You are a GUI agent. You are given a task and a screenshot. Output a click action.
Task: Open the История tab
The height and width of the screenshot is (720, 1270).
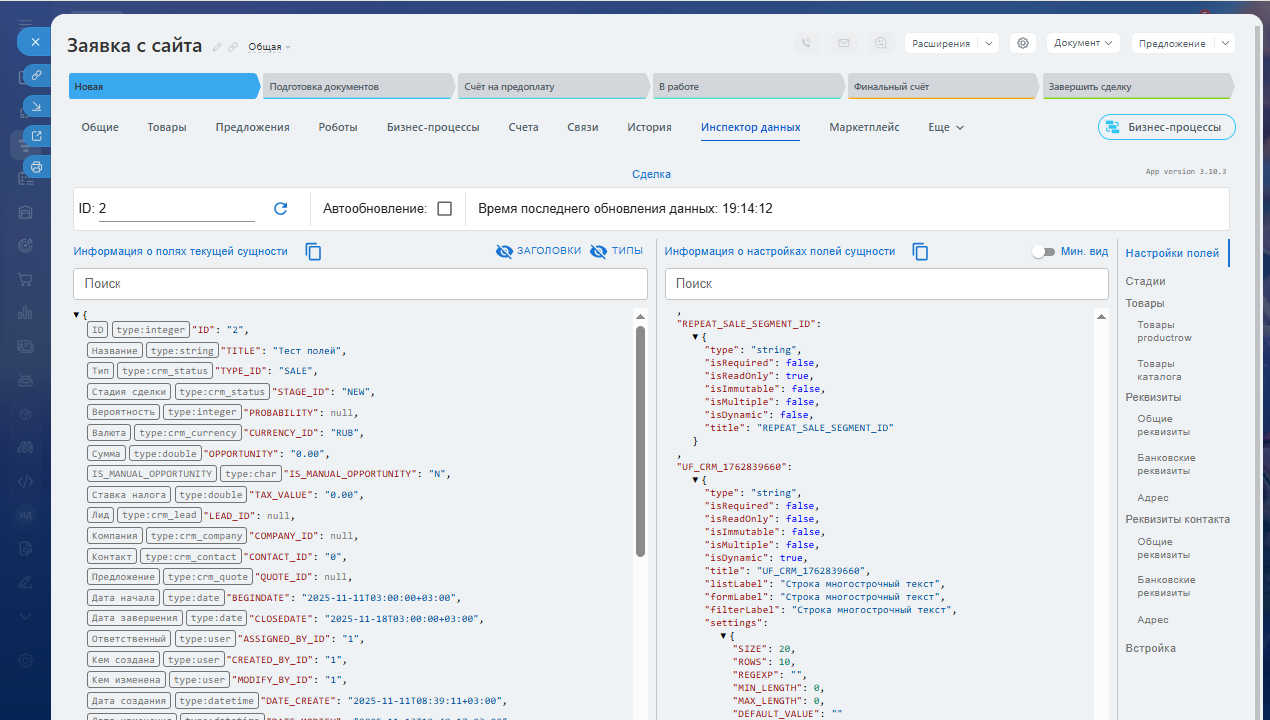649,128
